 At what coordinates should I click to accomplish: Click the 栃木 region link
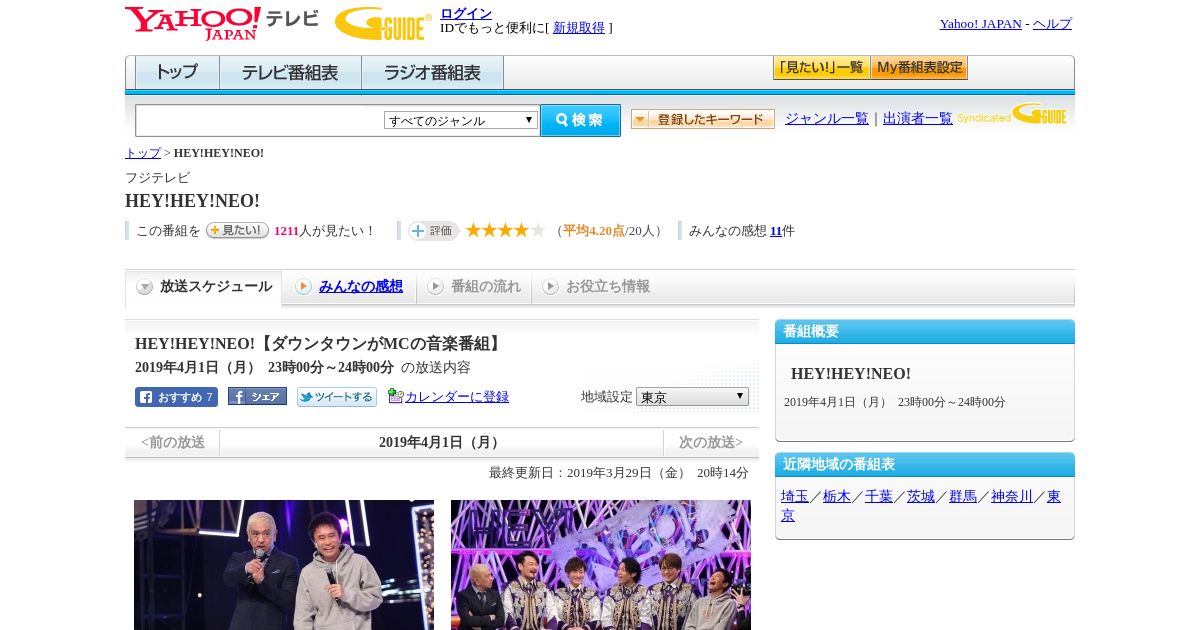[837, 496]
